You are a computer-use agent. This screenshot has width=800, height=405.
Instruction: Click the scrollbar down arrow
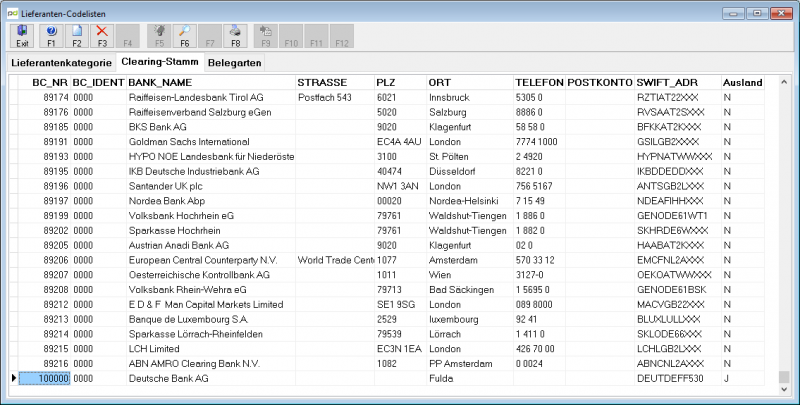point(784,389)
